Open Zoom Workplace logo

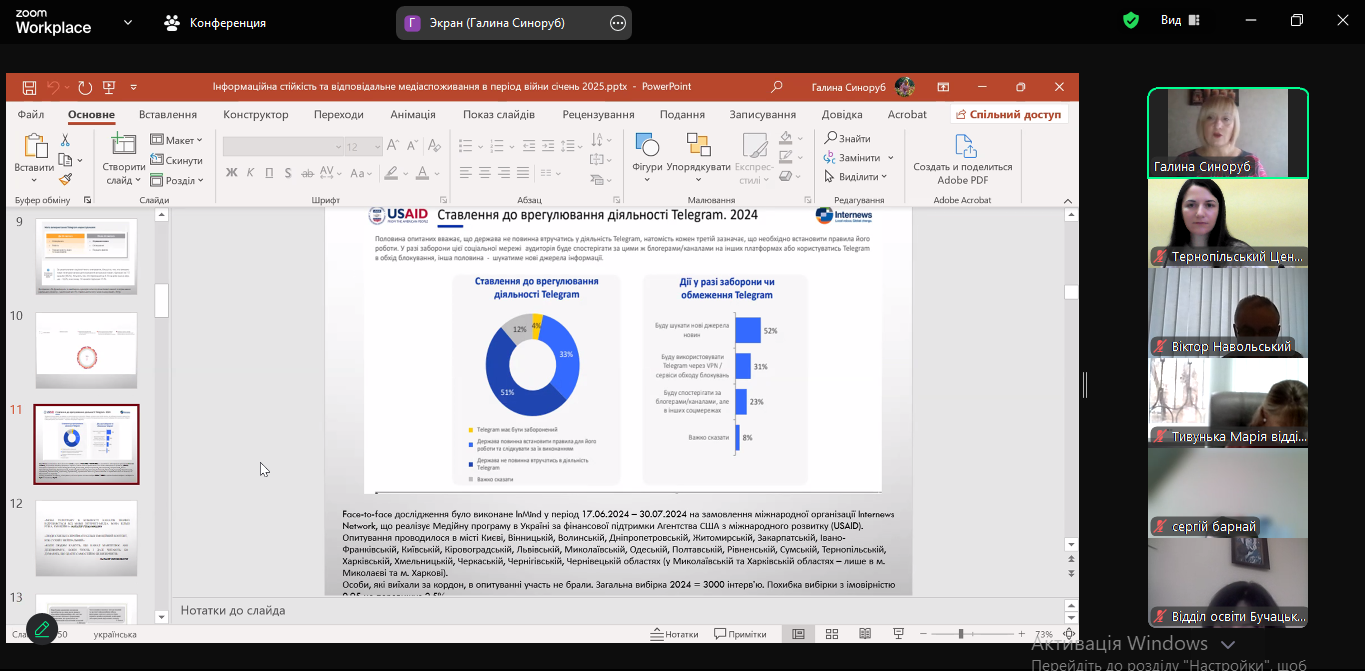(x=52, y=21)
